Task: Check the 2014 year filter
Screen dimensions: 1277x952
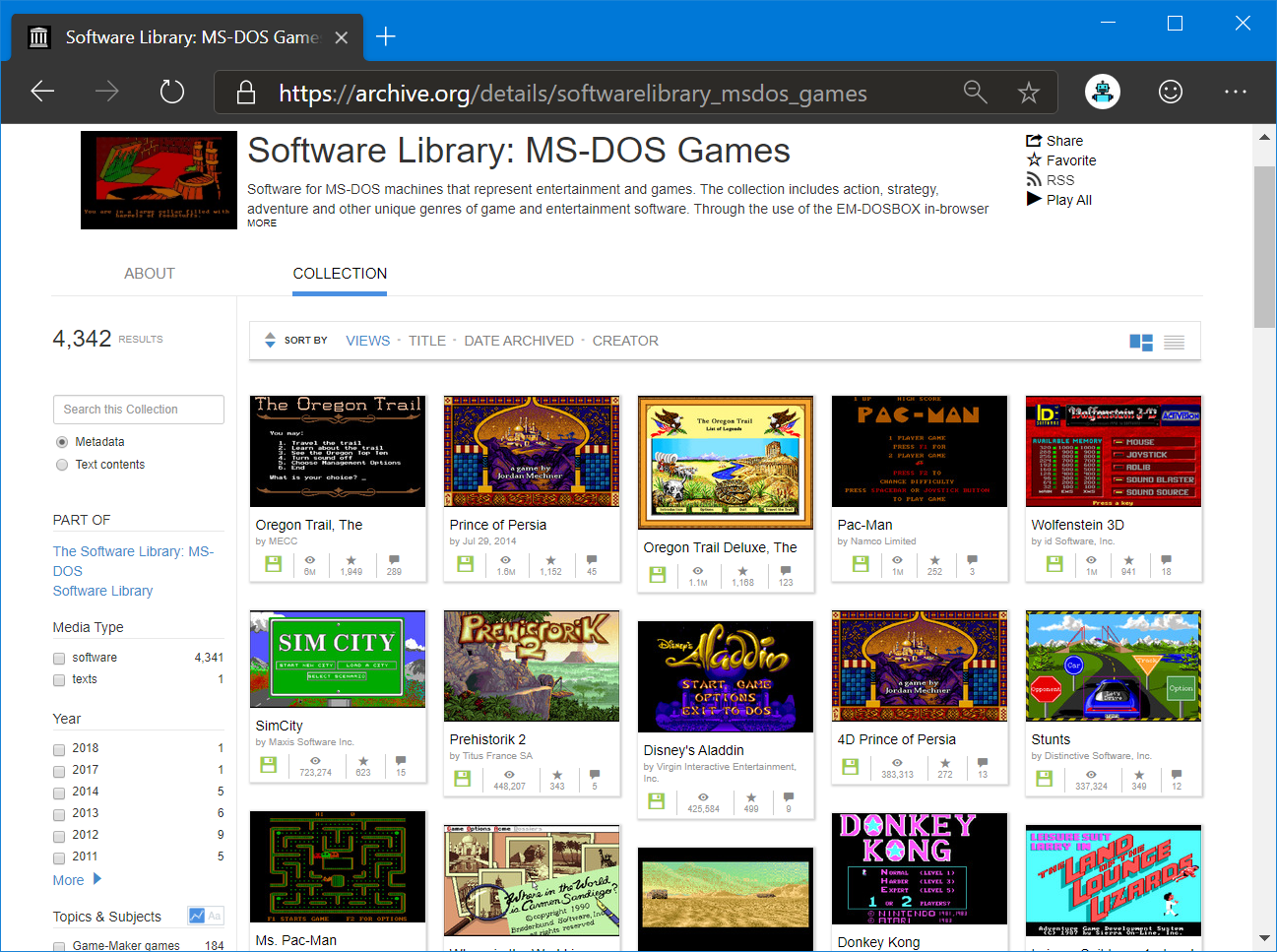Action: [59, 793]
